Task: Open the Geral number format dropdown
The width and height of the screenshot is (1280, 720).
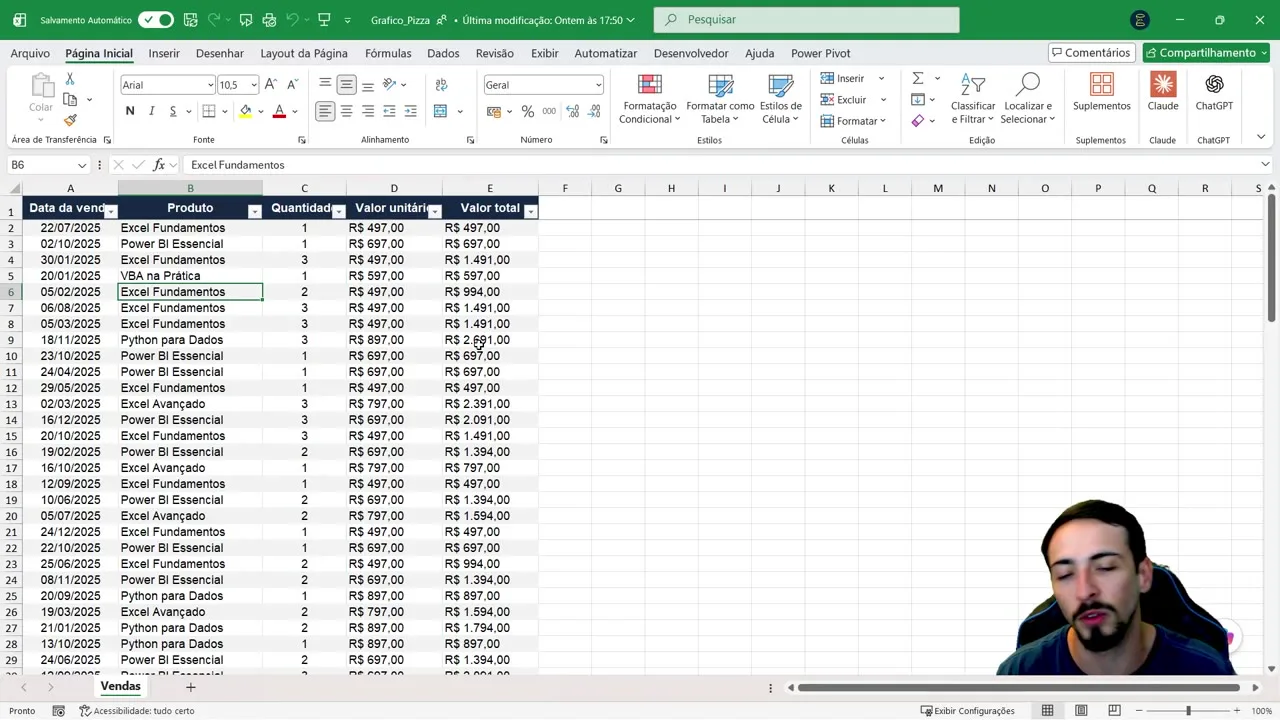Action: pyautogui.click(x=598, y=85)
